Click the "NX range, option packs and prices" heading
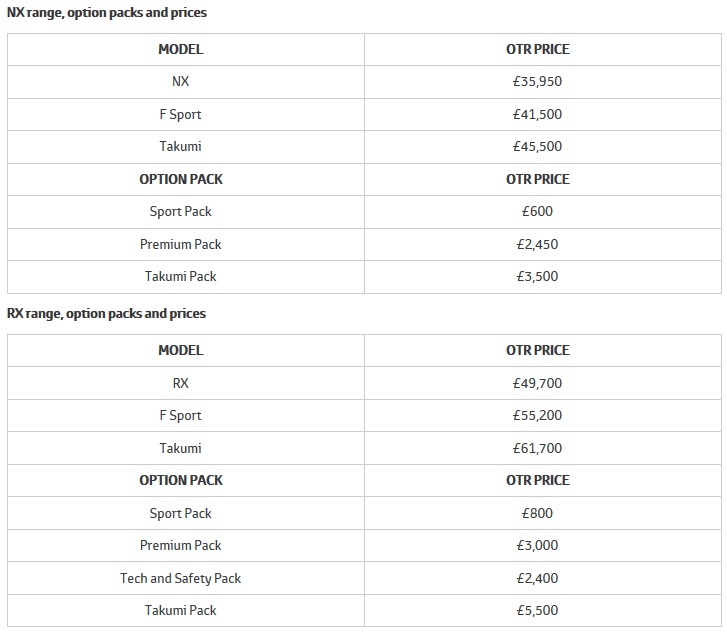Viewport: 727px width, 632px height. [107, 13]
